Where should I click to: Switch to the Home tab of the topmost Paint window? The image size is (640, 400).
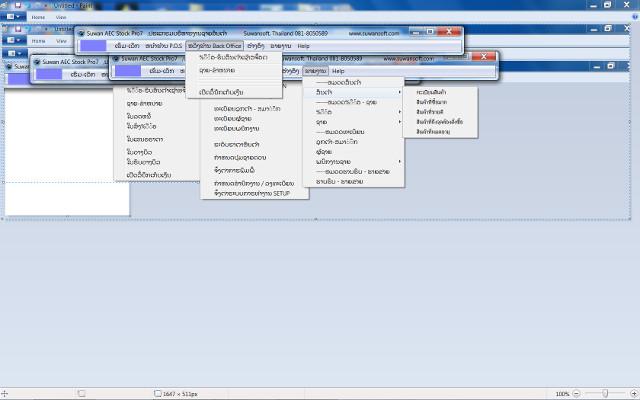click(x=38, y=17)
